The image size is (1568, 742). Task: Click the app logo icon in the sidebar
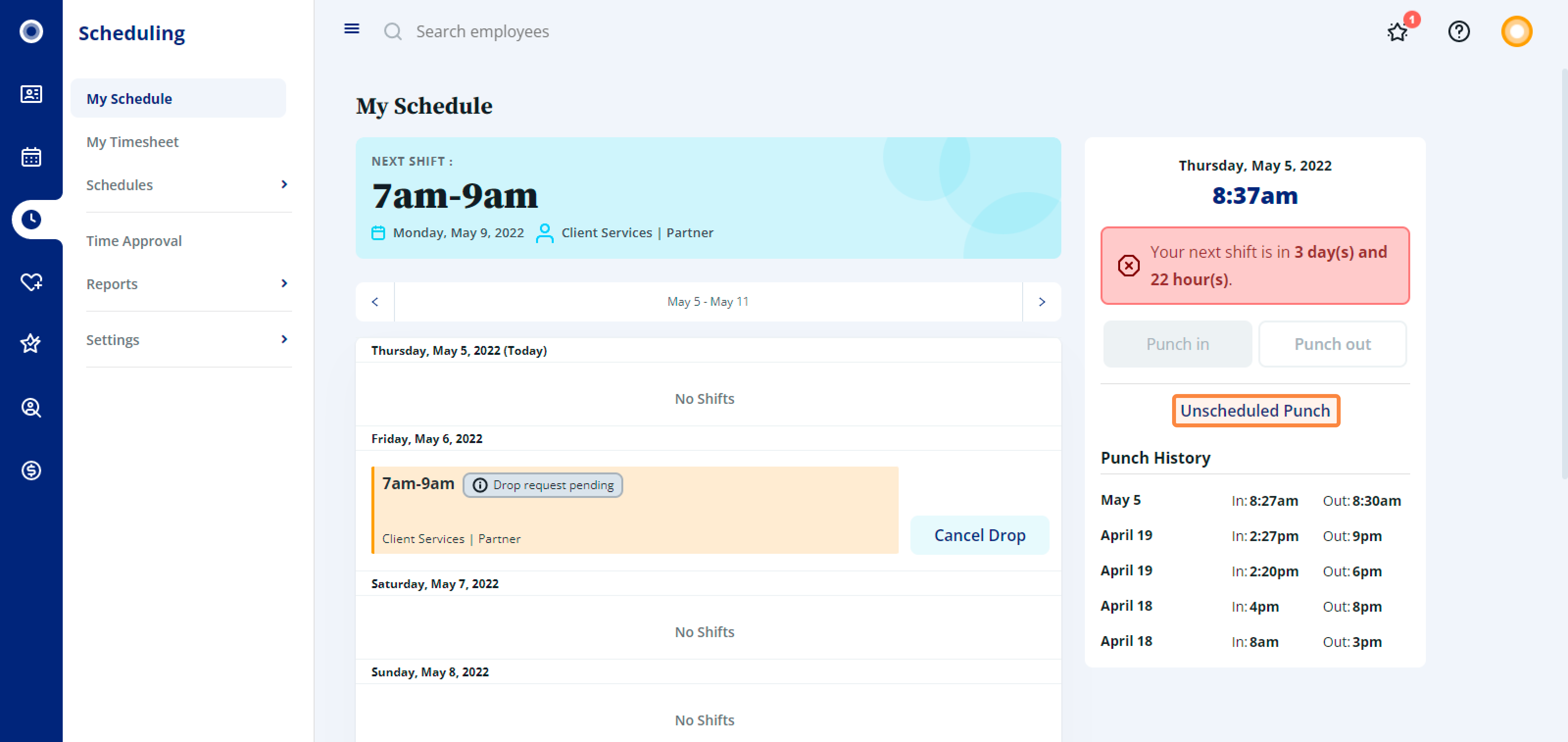click(x=31, y=31)
